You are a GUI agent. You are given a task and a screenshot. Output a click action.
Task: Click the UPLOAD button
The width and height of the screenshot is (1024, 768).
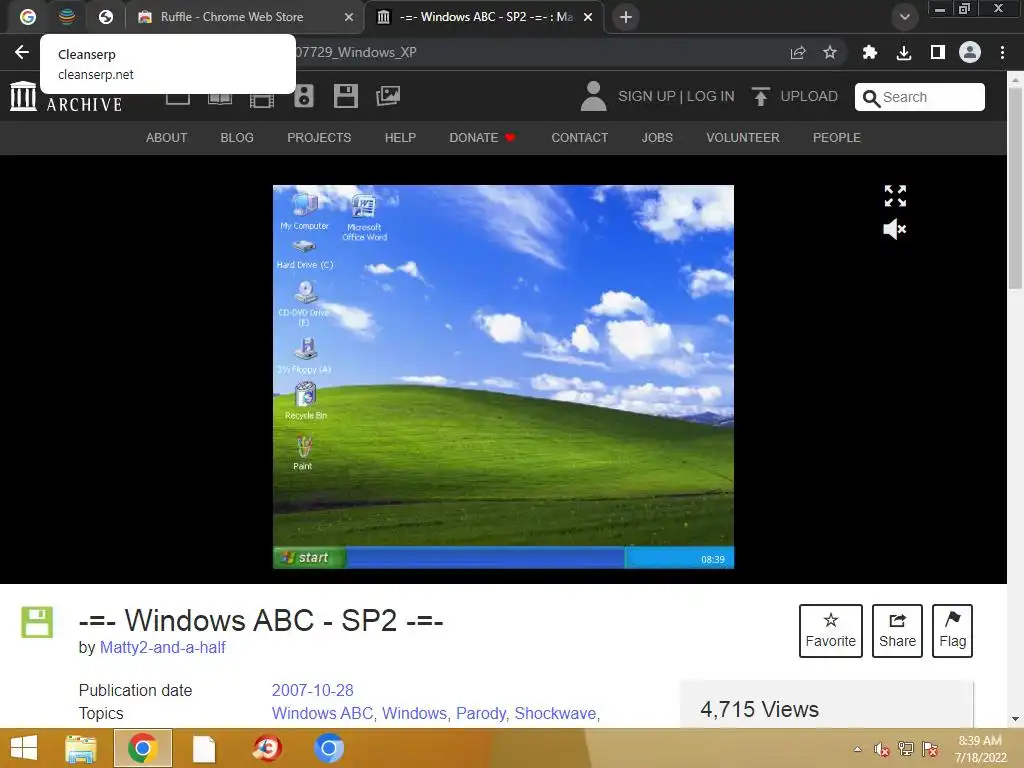pyautogui.click(x=795, y=96)
